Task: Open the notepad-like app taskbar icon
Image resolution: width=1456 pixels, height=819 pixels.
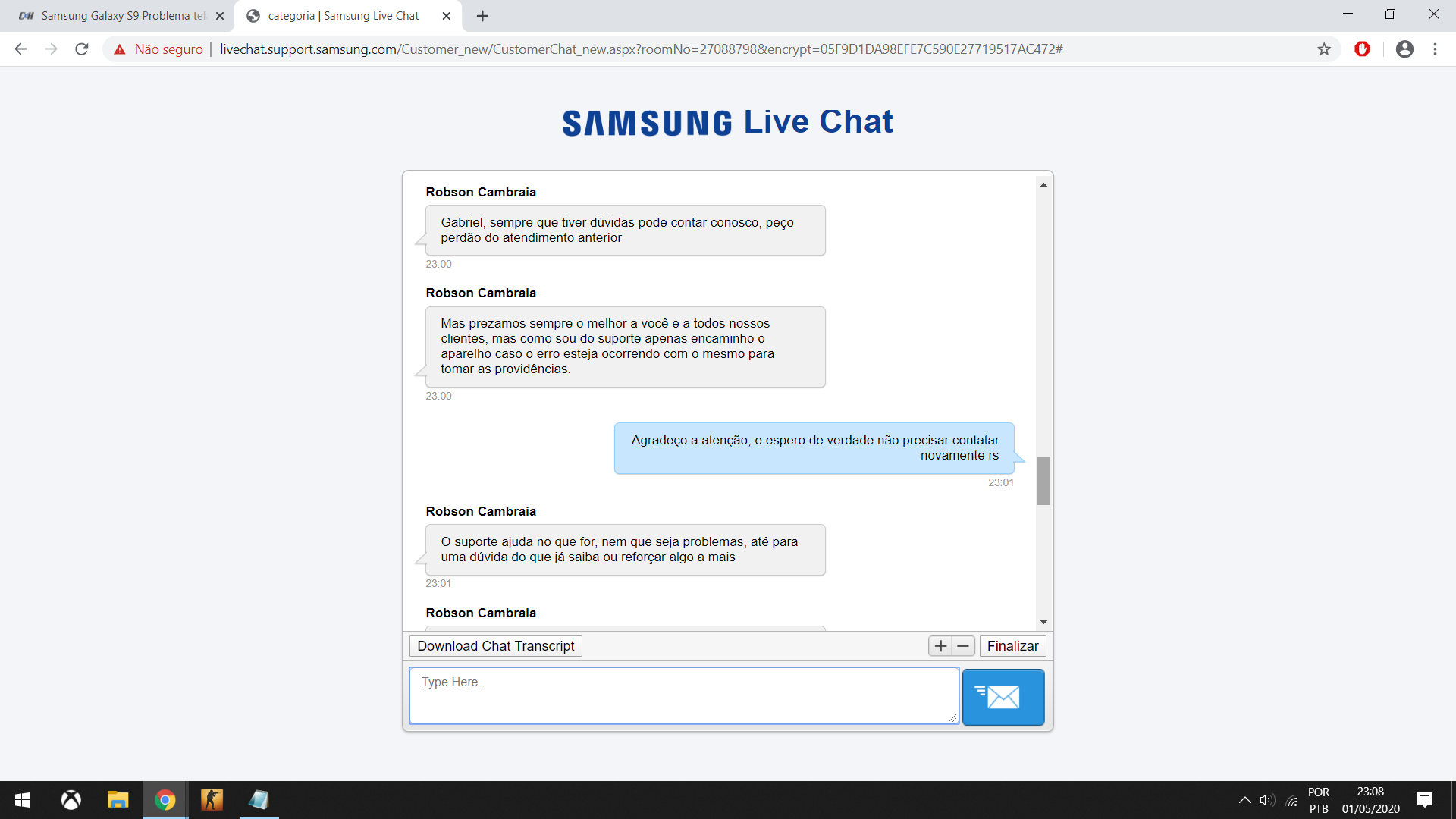Action: (259, 800)
